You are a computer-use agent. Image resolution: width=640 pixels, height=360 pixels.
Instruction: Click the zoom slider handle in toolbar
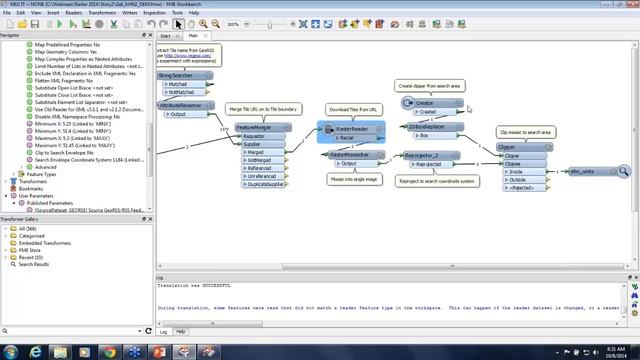(x=269, y=24)
